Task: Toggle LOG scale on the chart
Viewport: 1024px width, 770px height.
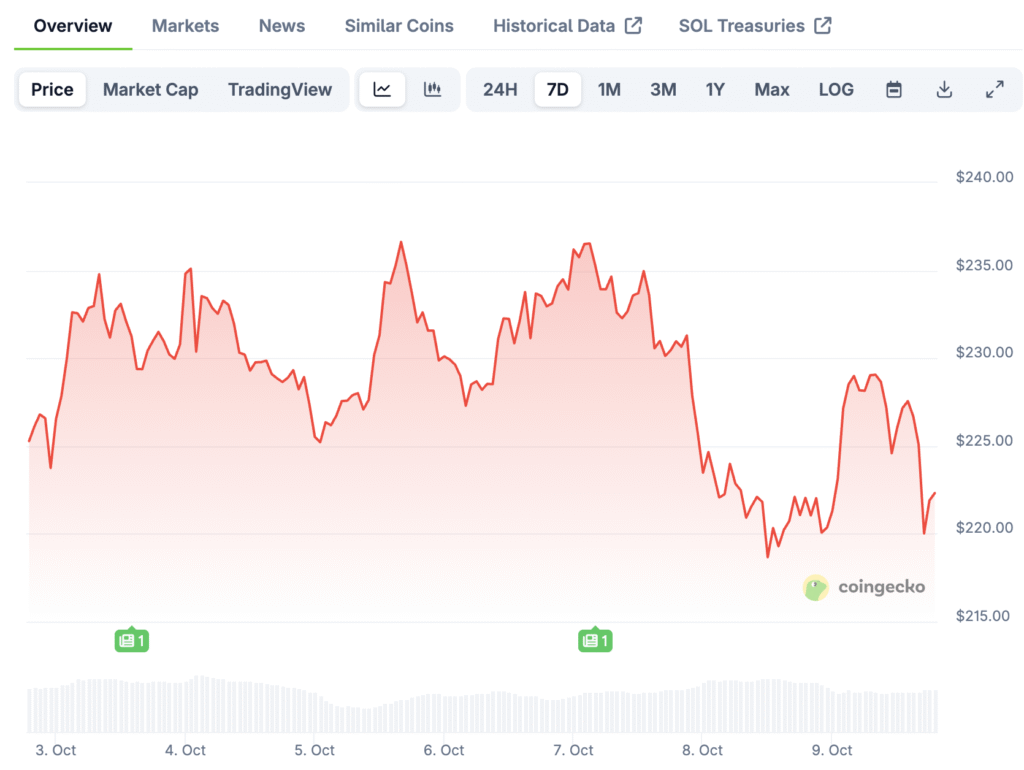Action: pyautogui.click(x=836, y=90)
